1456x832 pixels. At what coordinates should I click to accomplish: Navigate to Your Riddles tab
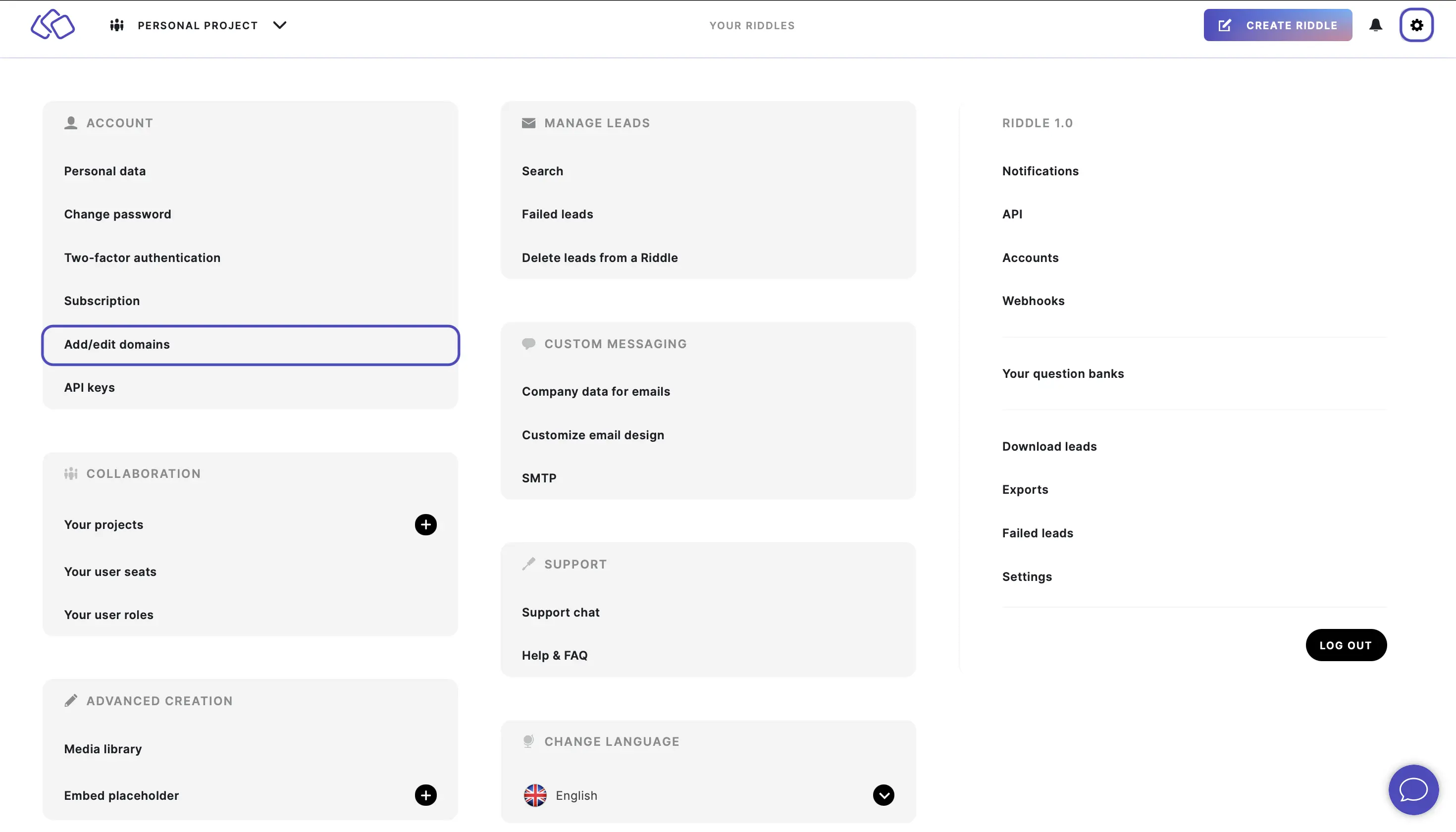(752, 25)
